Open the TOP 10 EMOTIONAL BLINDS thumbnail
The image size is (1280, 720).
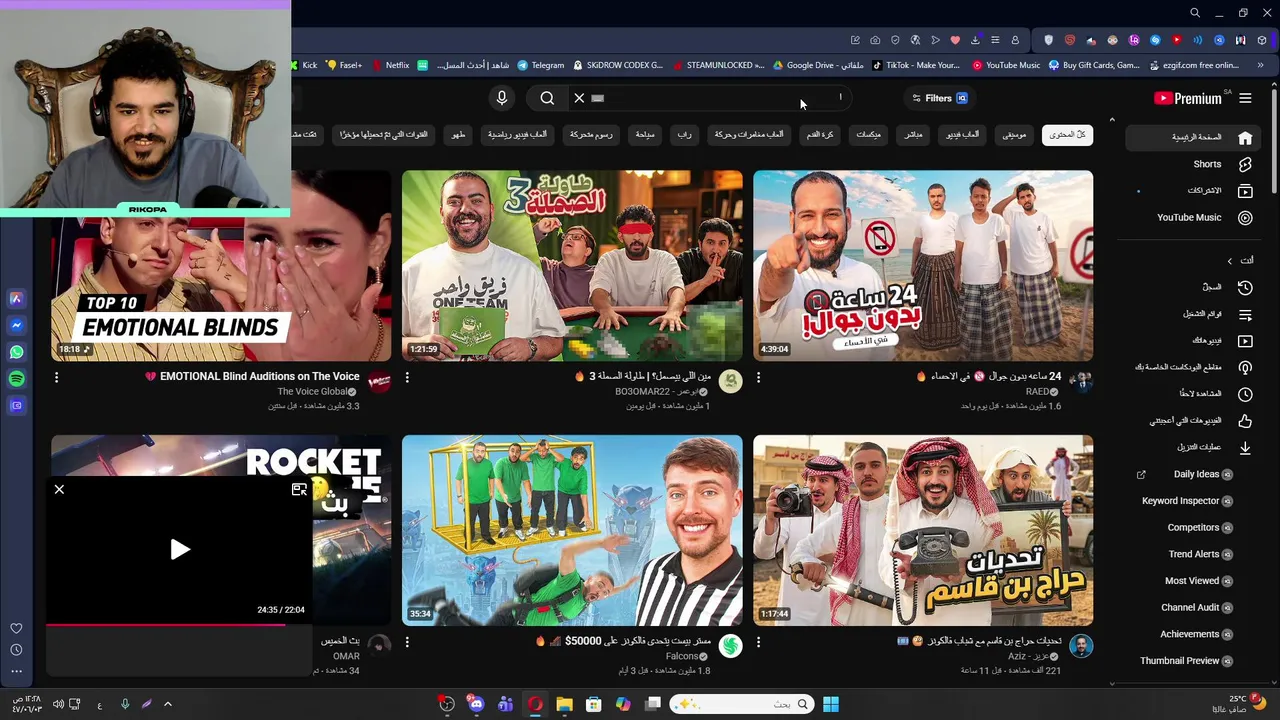221,290
